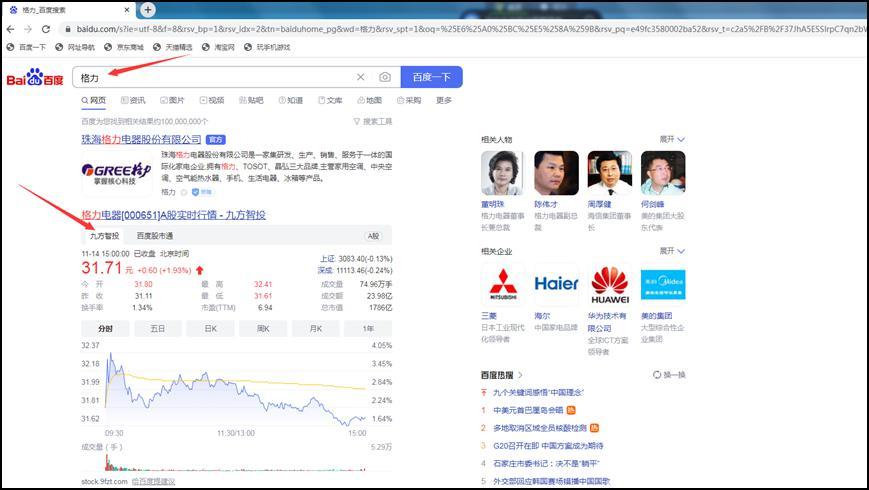Click the Midea logo icon
This screenshot has height=490, width=869.
click(663, 285)
